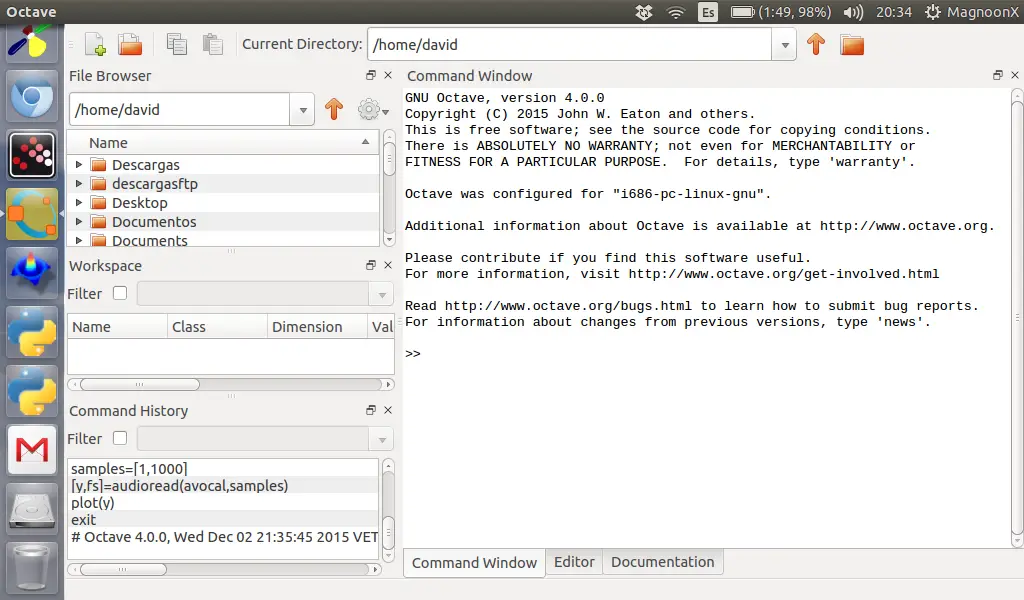Switch to the Editor tab
This screenshot has height=600, width=1024.
click(574, 562)
